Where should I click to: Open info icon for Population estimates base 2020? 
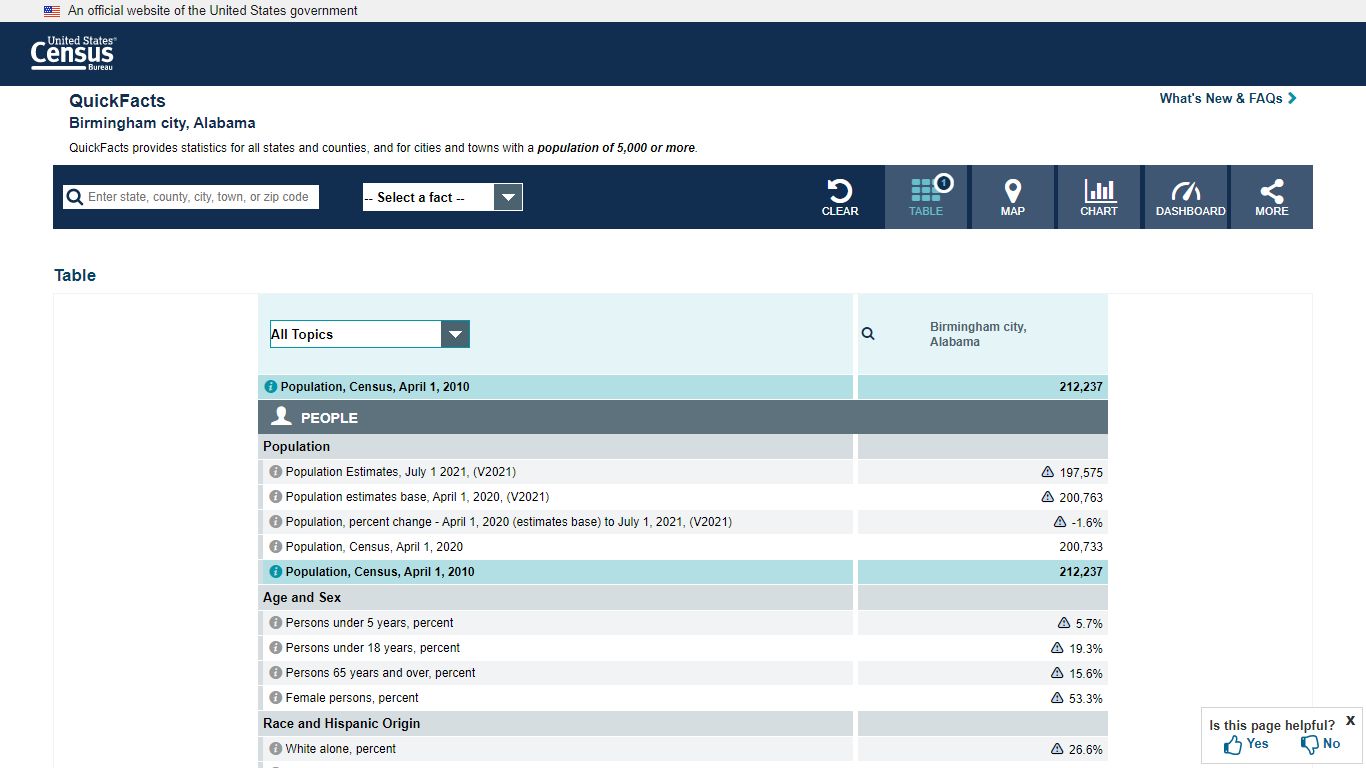click(276, 497)
